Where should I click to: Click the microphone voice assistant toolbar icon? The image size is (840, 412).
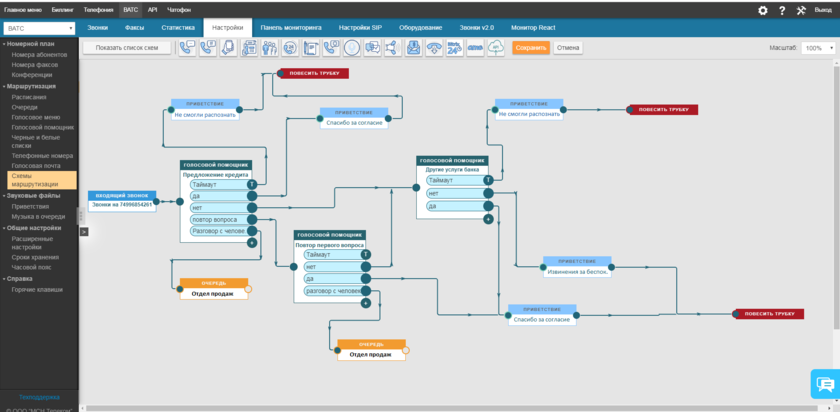coord(352,47)
